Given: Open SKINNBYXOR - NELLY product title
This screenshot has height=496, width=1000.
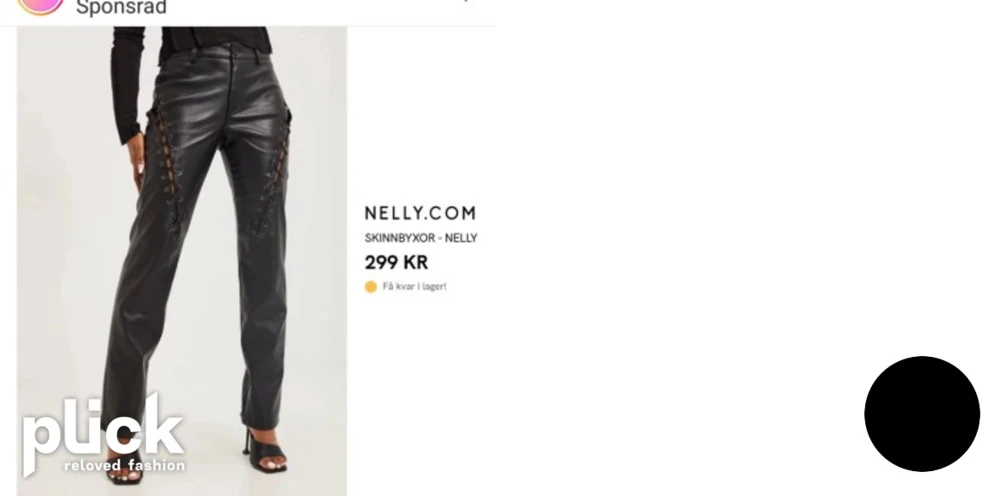Looking at the screenshot, I should pyautogui.click(x=421, y=238).
